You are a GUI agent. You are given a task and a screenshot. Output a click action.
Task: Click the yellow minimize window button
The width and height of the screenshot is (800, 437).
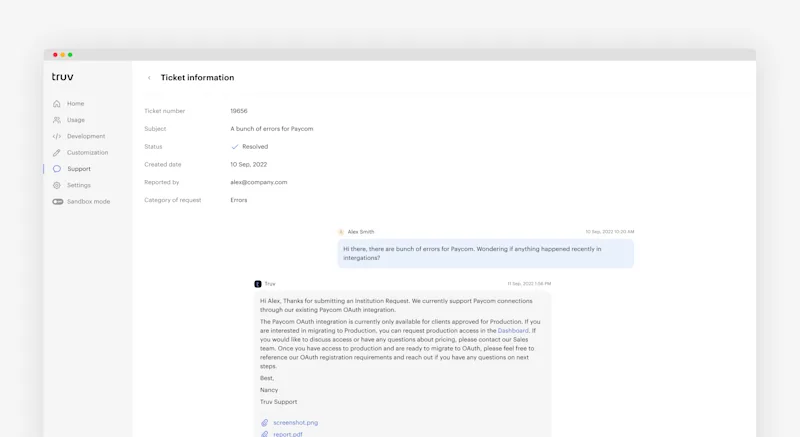[63, 55]
